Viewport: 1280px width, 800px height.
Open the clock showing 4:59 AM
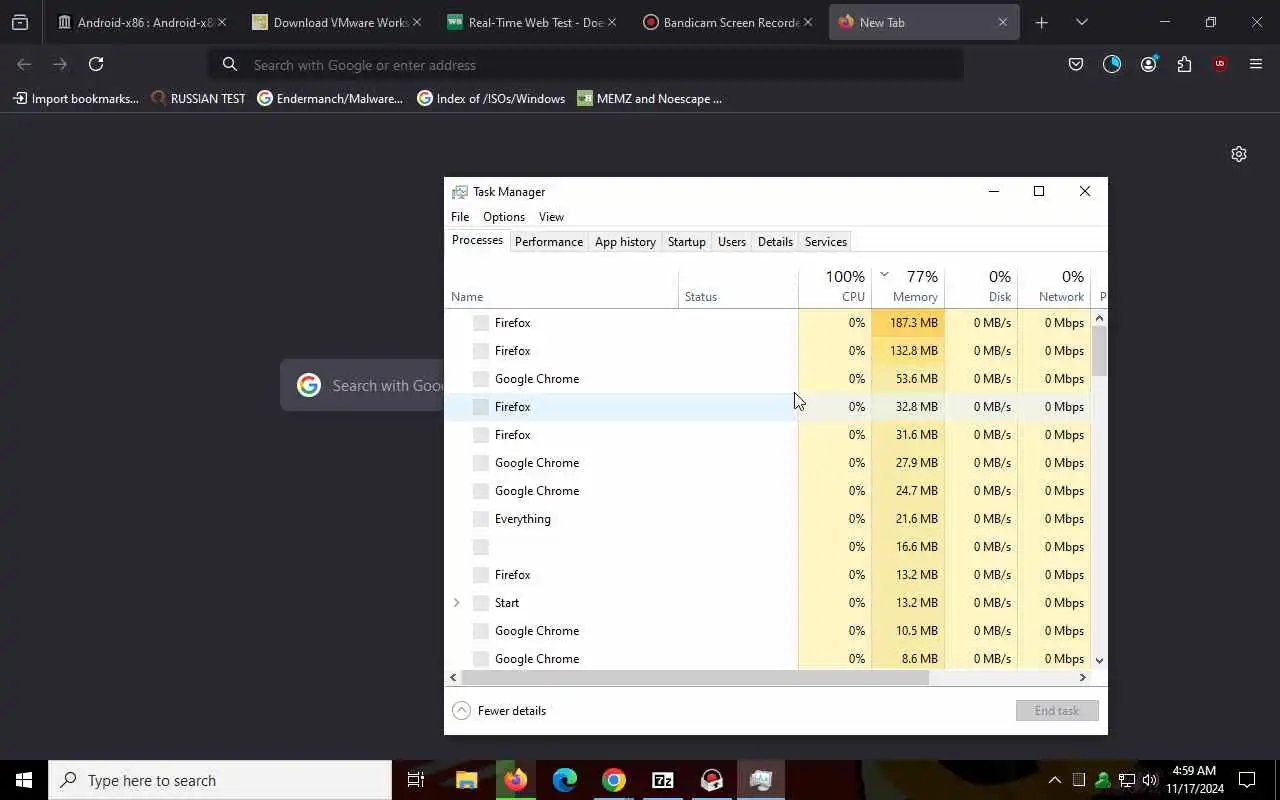tap(1194, 780)
